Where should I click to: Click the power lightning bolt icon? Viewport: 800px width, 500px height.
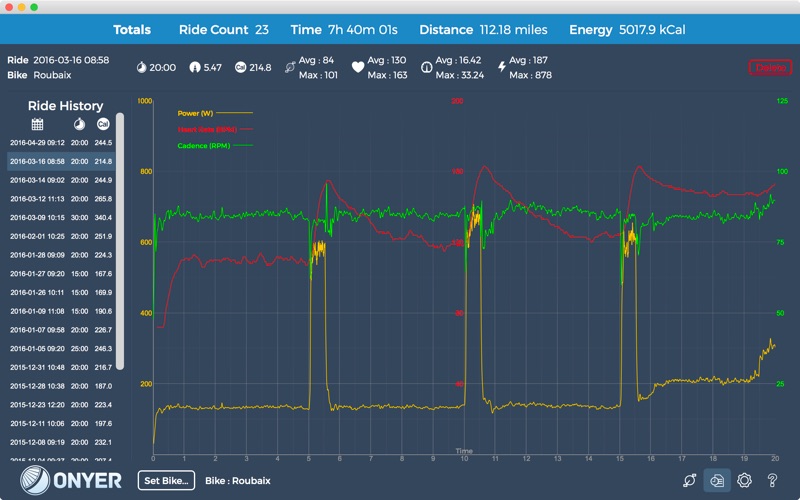pyautogui.click(x=502, y=67)
